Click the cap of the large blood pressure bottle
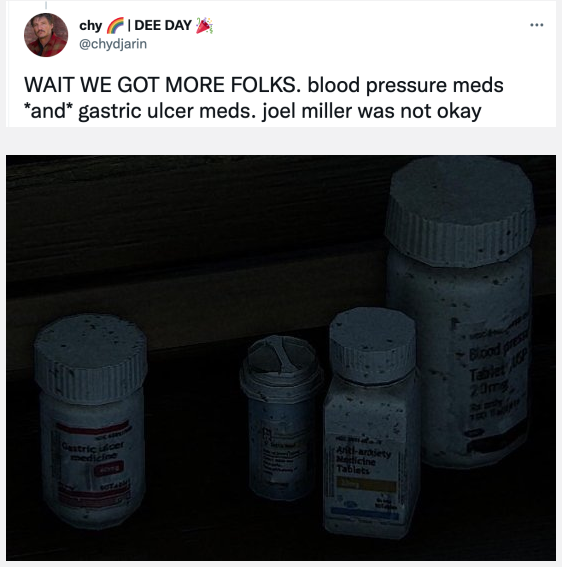This screenshot has height=567, width=562. pos(460,212)
